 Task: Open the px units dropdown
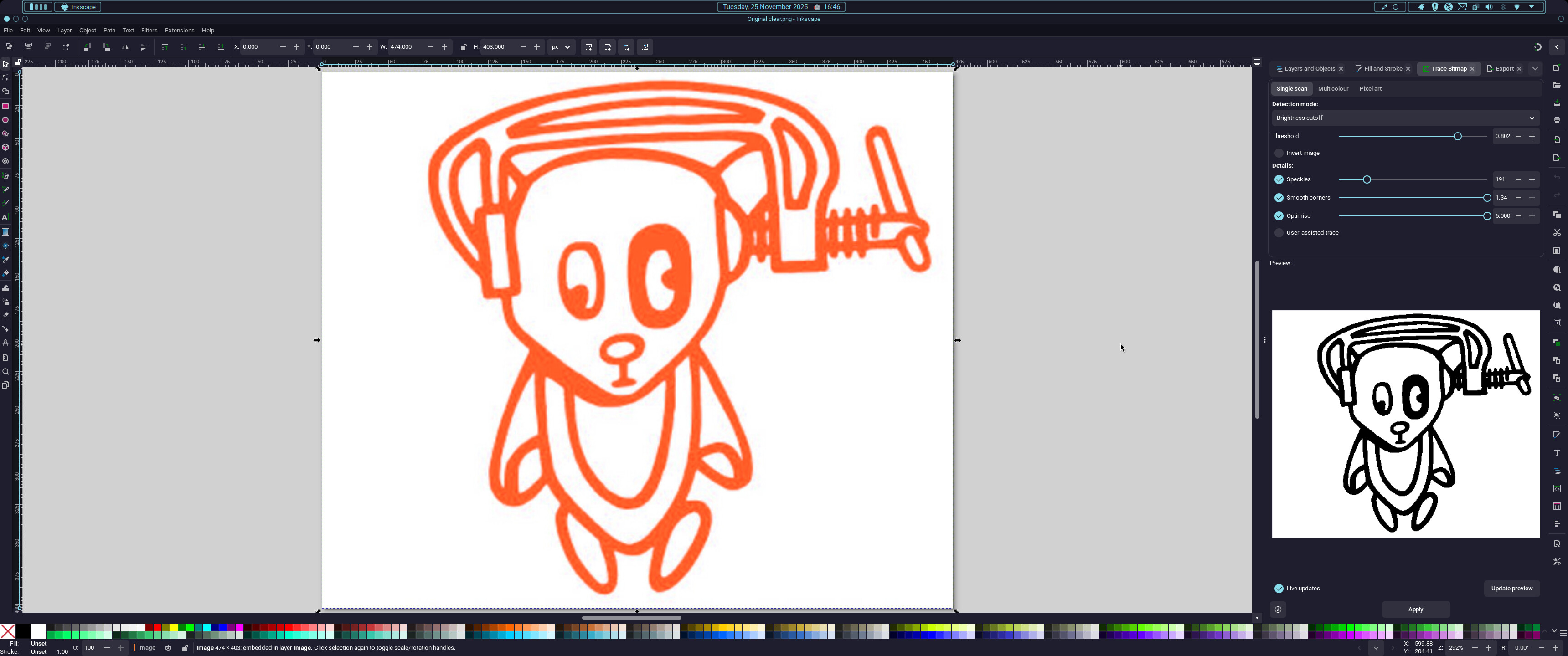click(561, 47)
